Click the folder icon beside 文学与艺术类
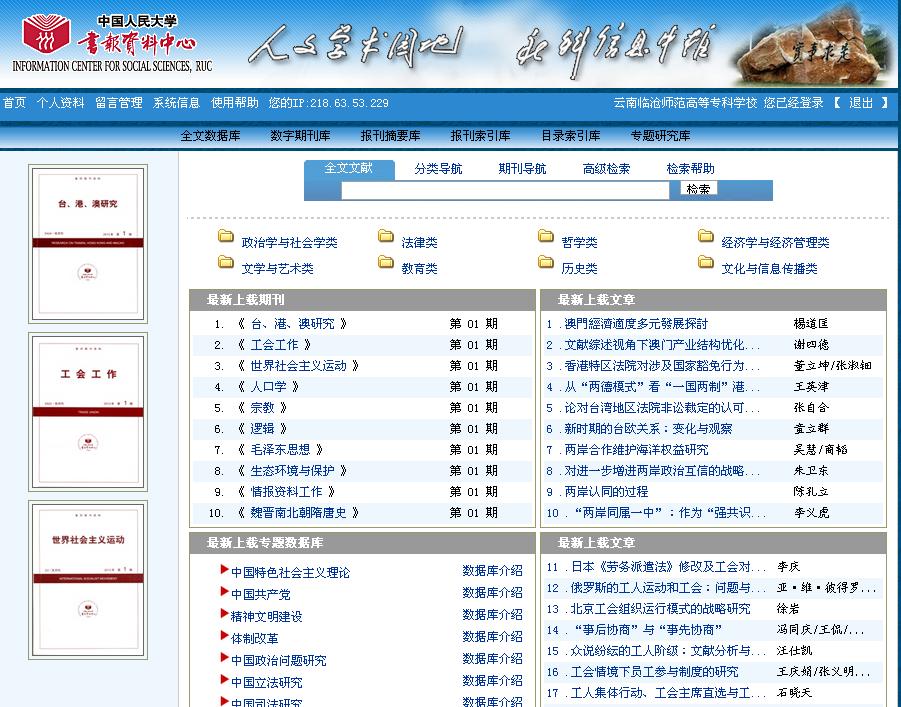The image size is (901, 707). [x=226, y=263]
